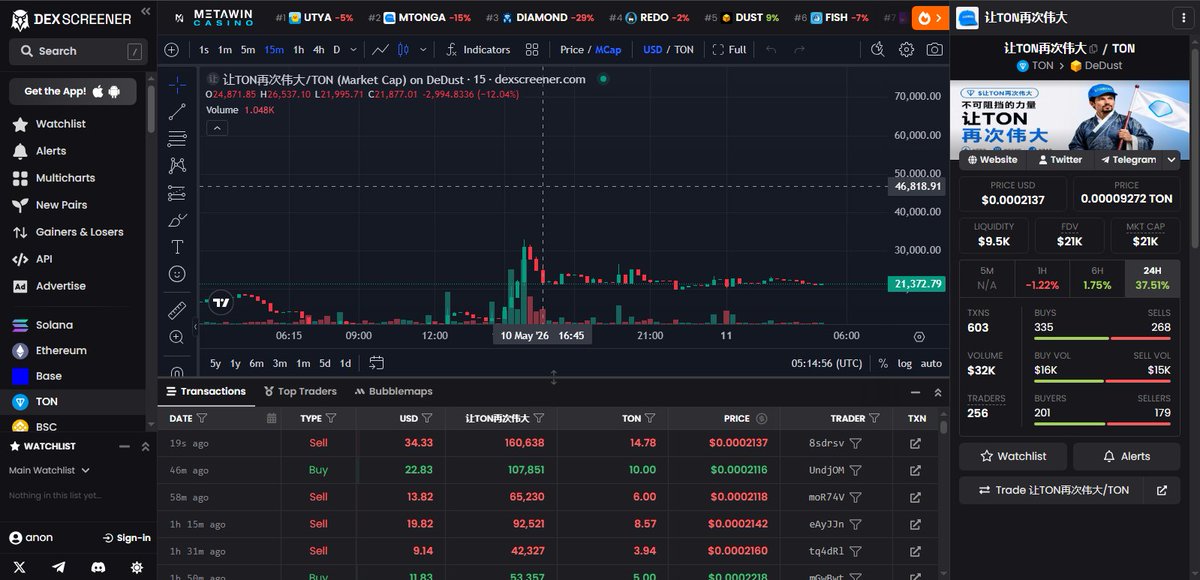Image resolution: width=1200 pixels, height=580 pixels.
Task: Select the ruler measure tool
Action: (x=177, y=310)
